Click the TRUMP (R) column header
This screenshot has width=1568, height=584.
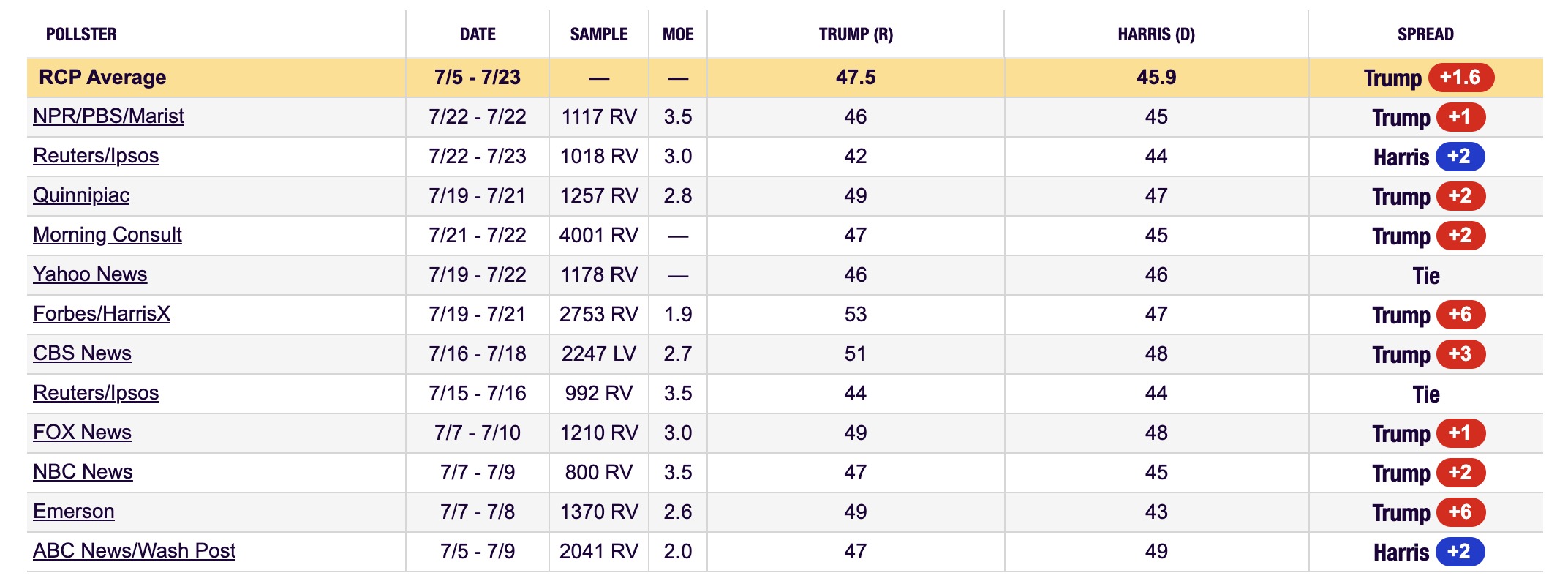856,34
